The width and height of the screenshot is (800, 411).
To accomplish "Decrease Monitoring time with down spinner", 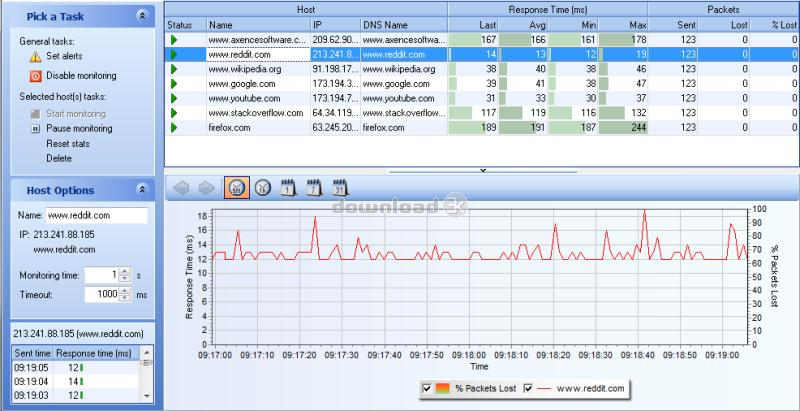I will [x=125, y=278].
